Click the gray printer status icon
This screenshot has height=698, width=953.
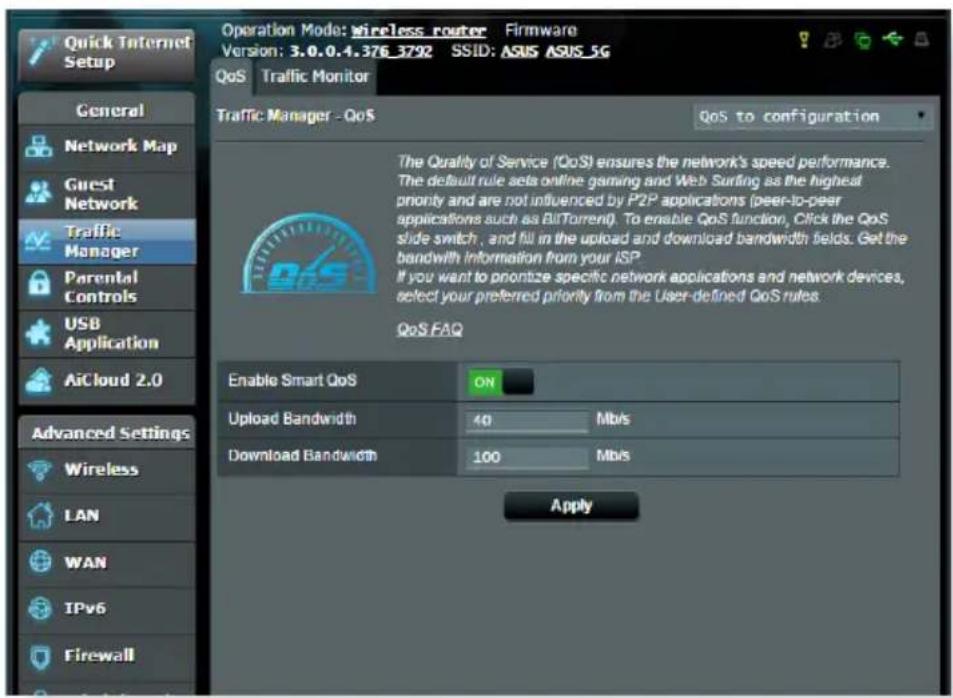pos(922,40)
